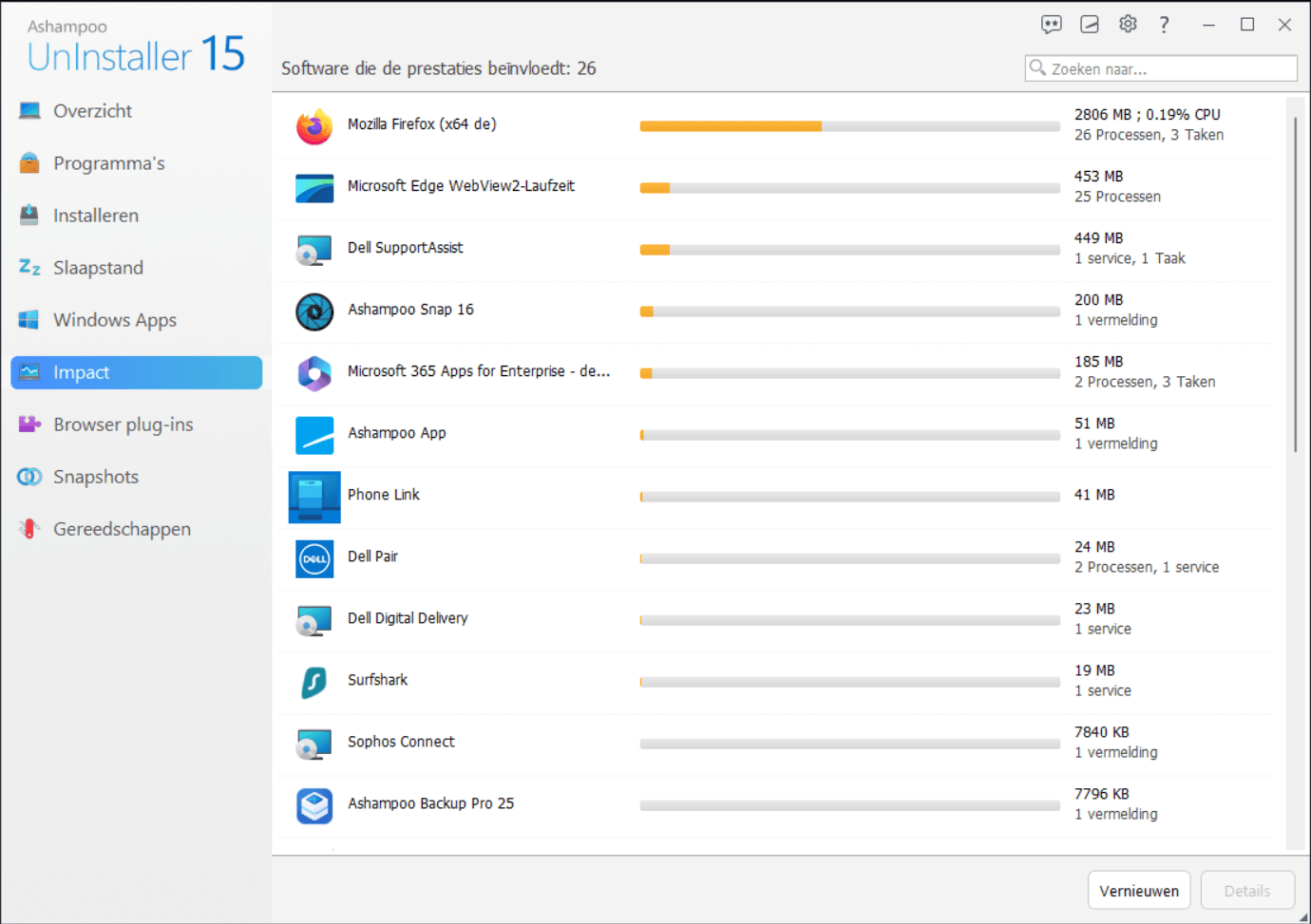Open Programma's in the sidebar
1311x924 pixels.
[136, 163]
